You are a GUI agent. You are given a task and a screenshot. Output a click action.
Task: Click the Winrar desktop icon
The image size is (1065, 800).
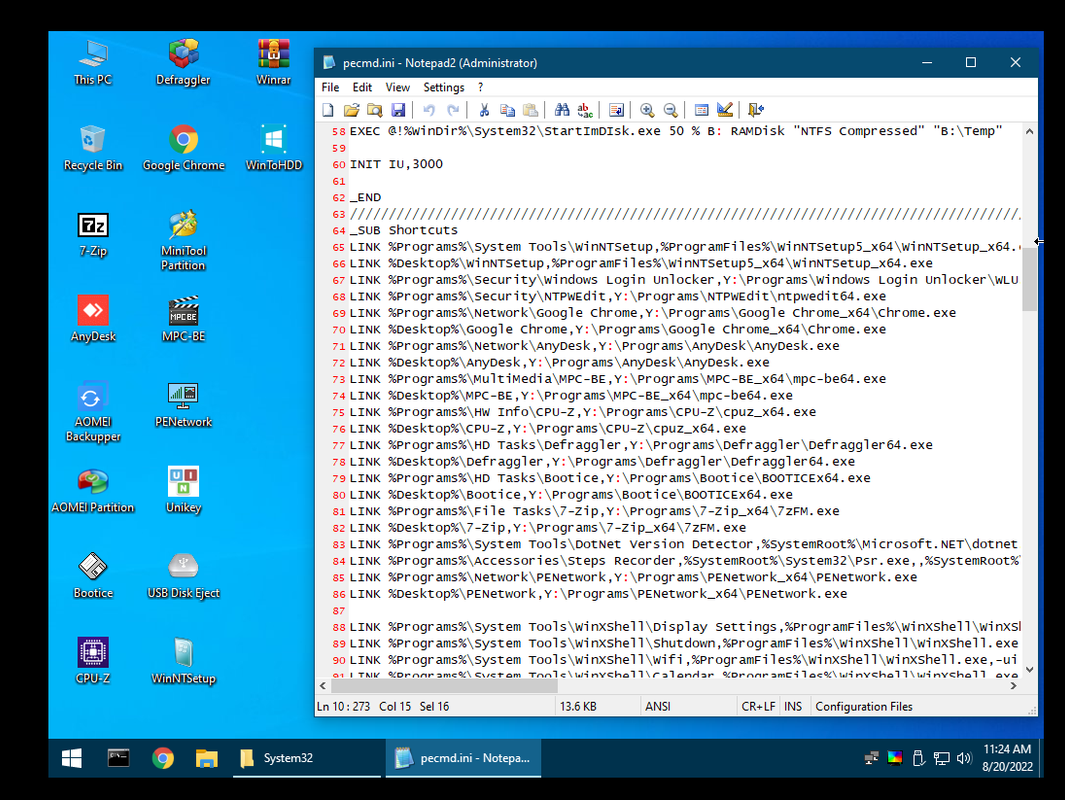pyautogui.click(x=274, y=62)
